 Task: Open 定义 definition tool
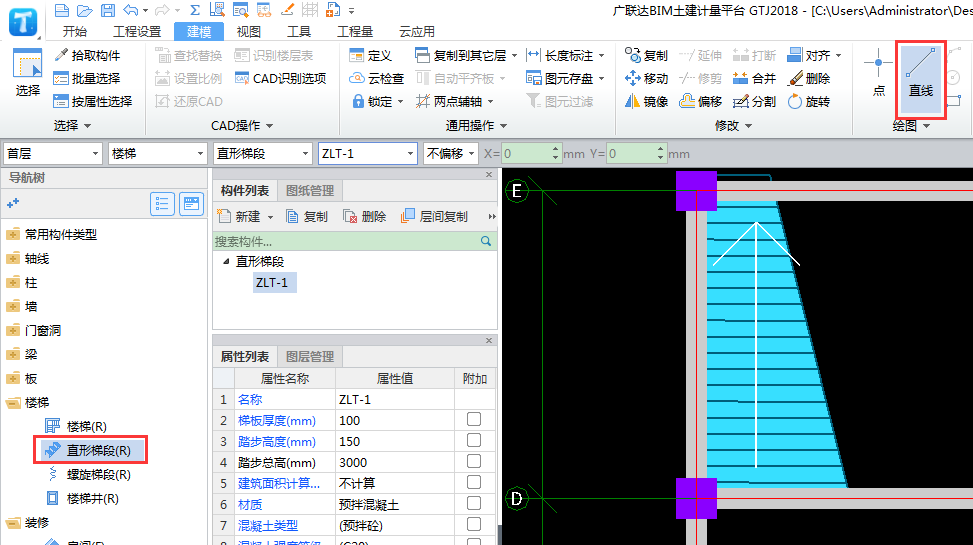370,55
